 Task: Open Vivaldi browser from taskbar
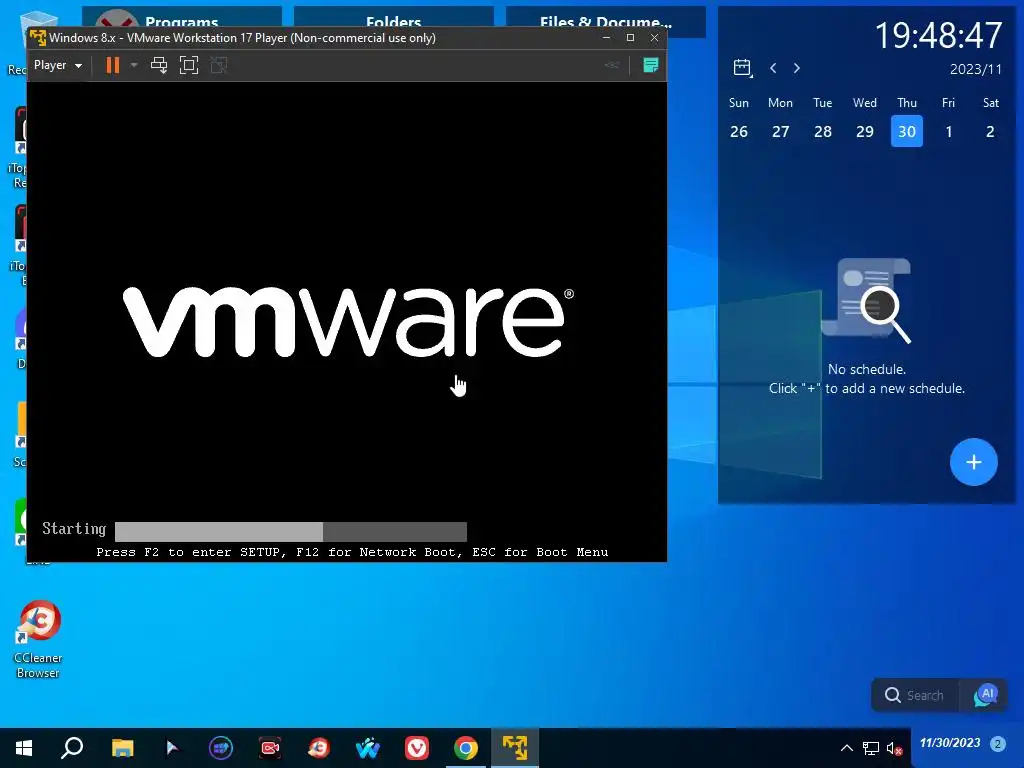[x=417, y=748]
